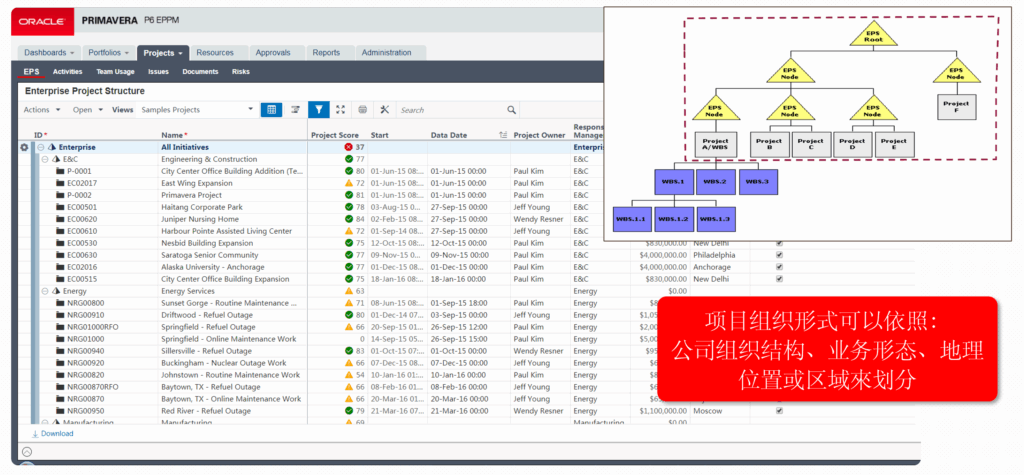1024x475 pixels.
Task: Click the EPS node icon beside E&C
Action: (x=56, y=159)
